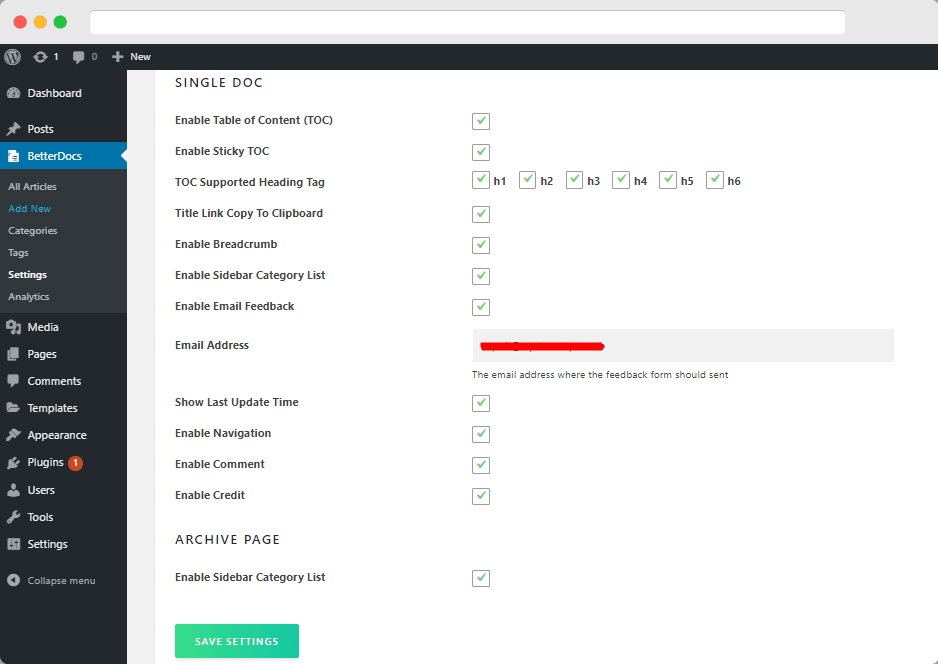Image resolution: width=938 pixels, height=664 pixels.
Task: Click the TOC Supported Heading Tag label
Action: point(249,182)
